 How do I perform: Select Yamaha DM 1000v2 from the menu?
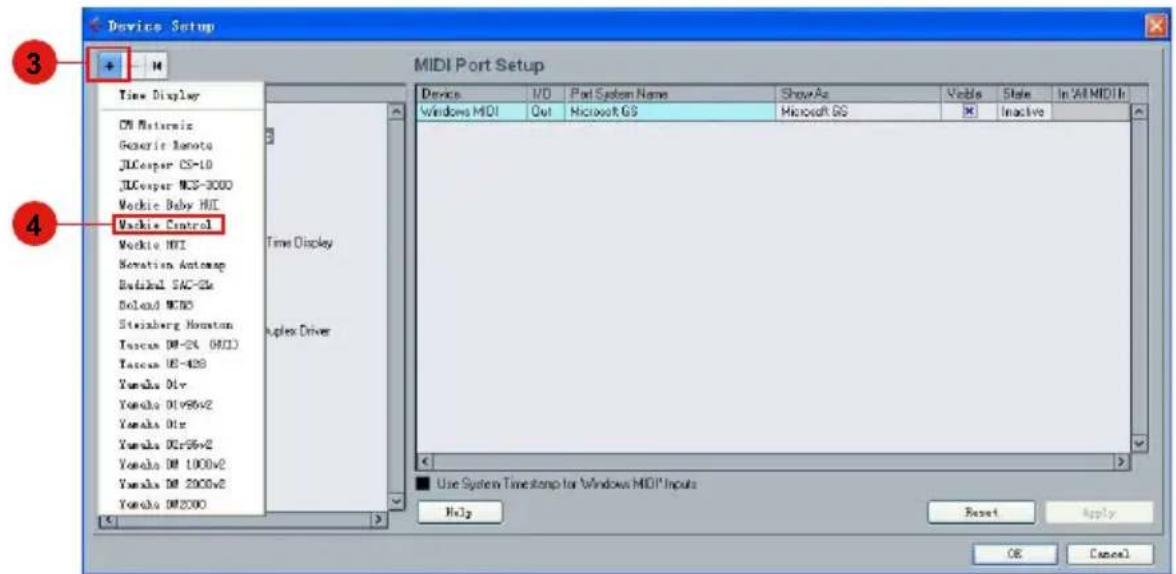(x=172, y=464)
